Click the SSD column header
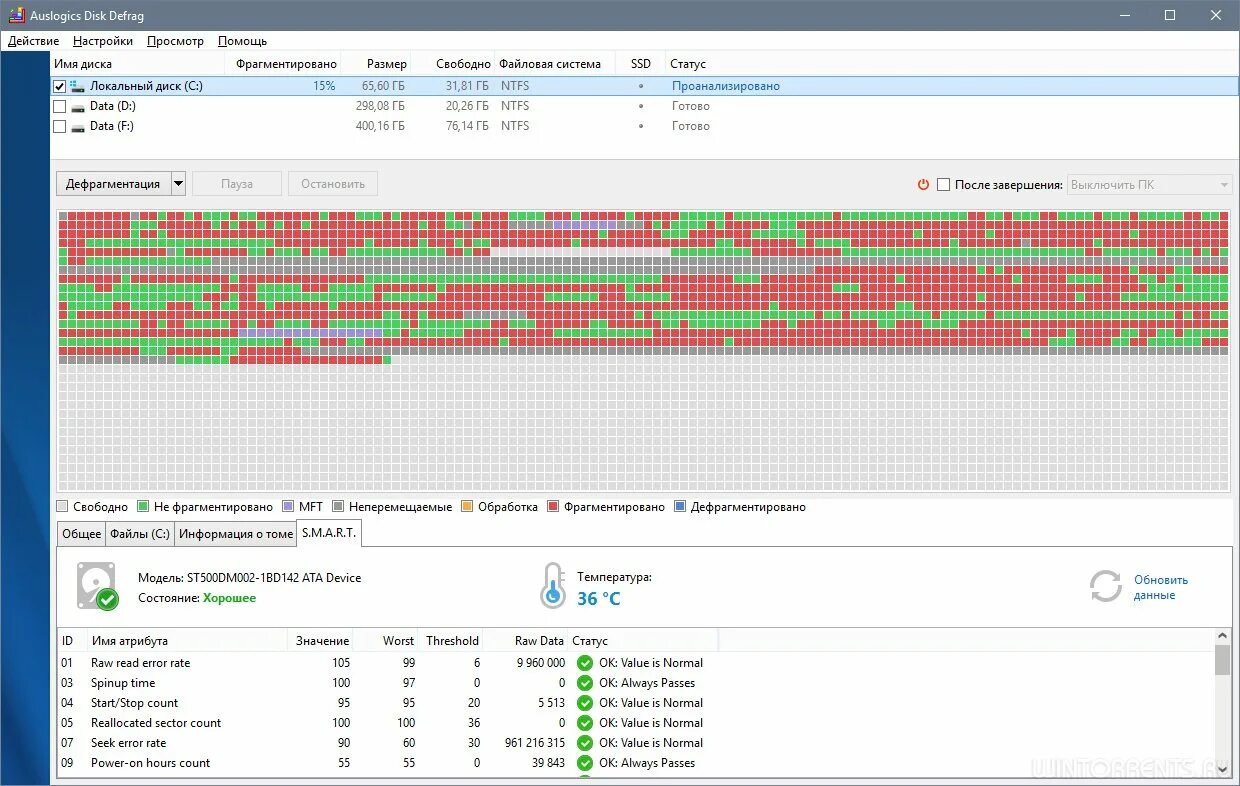The width and height of the screenshot is (1240, 786). [x=641, y=64]
